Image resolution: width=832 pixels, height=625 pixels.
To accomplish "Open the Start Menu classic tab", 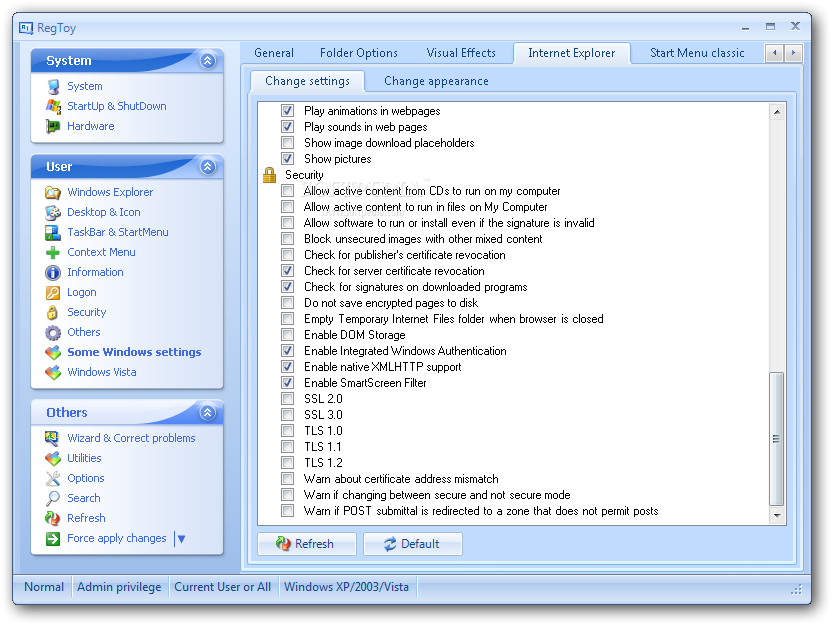I will coord(697,53).
